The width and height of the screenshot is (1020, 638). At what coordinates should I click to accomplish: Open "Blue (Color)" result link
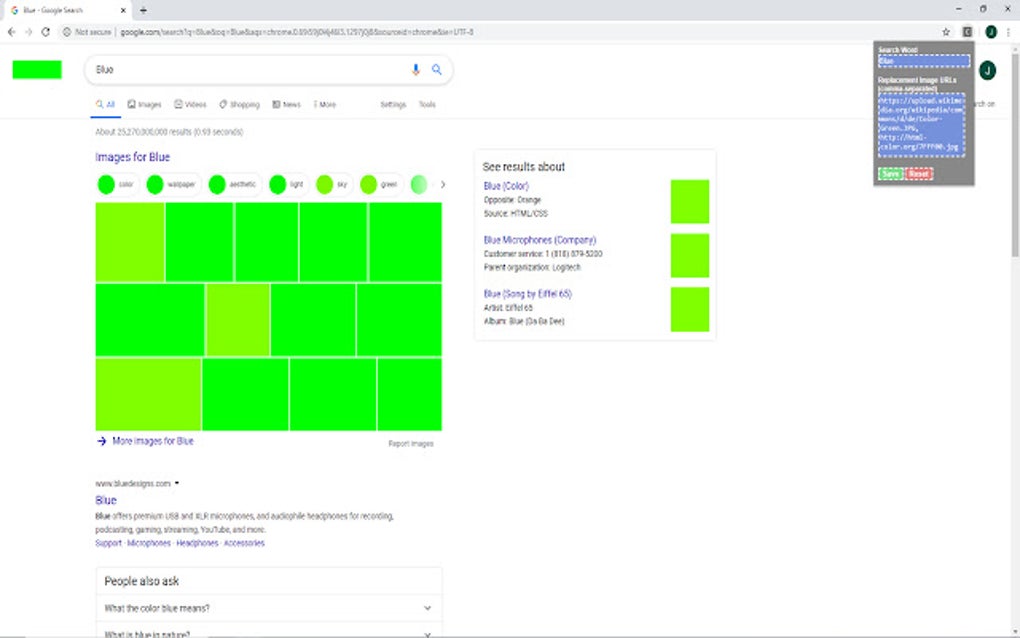pos(506,186)
